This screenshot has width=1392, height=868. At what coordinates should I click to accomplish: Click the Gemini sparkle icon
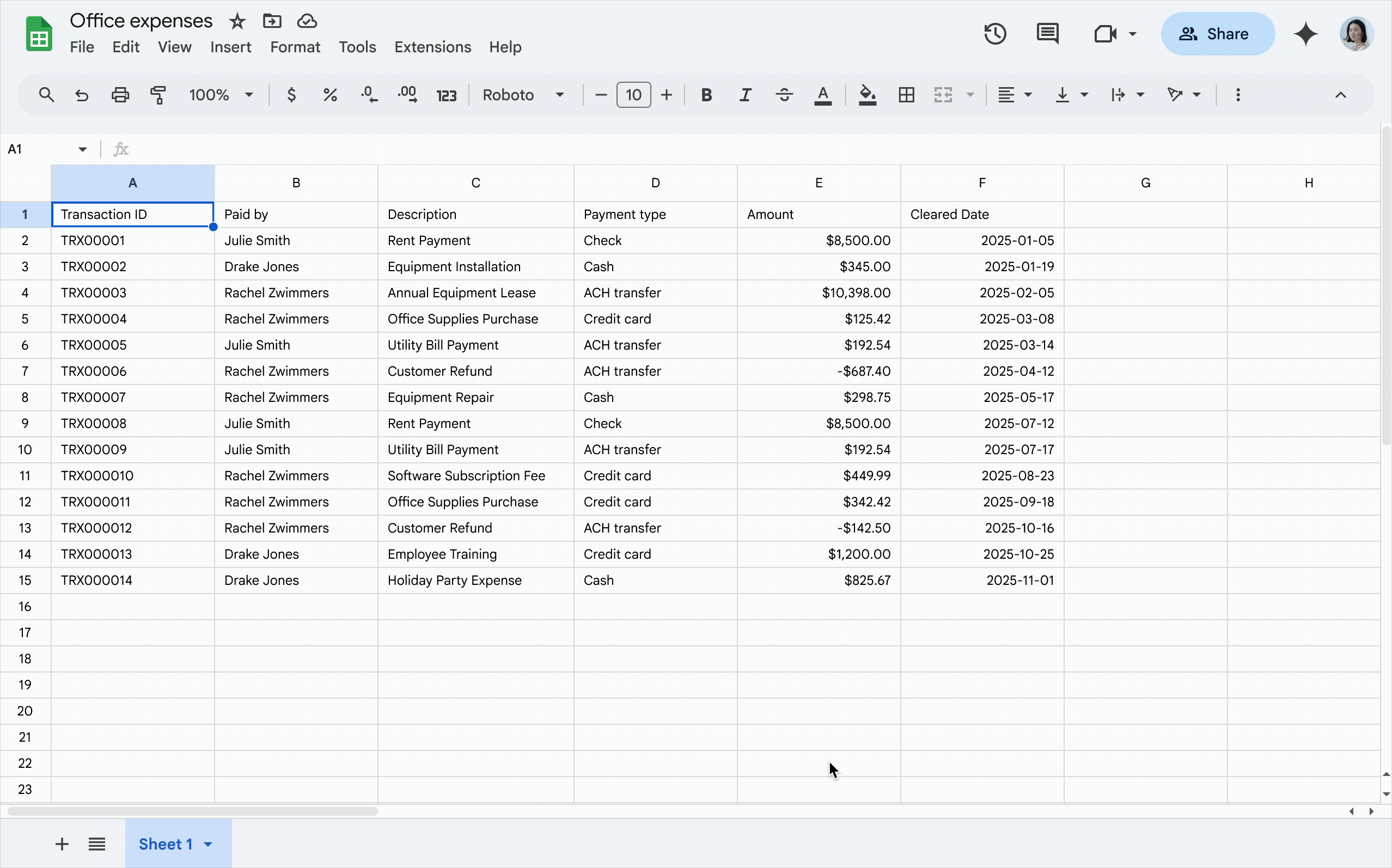pos(1305,34)
